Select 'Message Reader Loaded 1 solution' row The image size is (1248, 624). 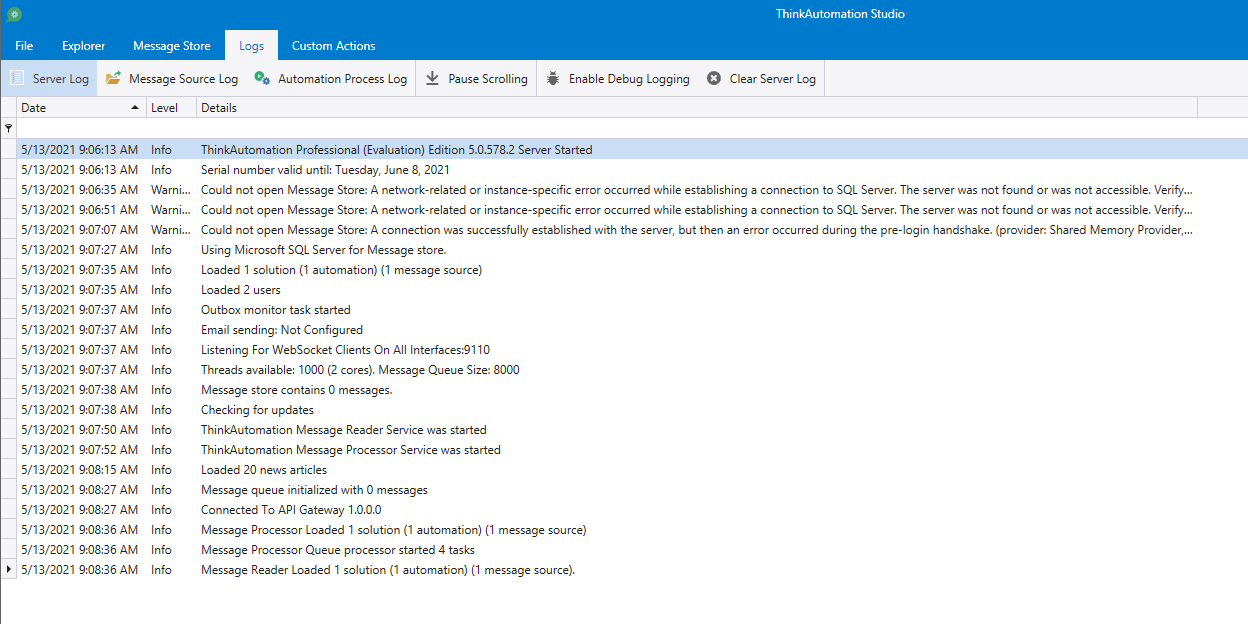tap(624, 569)
